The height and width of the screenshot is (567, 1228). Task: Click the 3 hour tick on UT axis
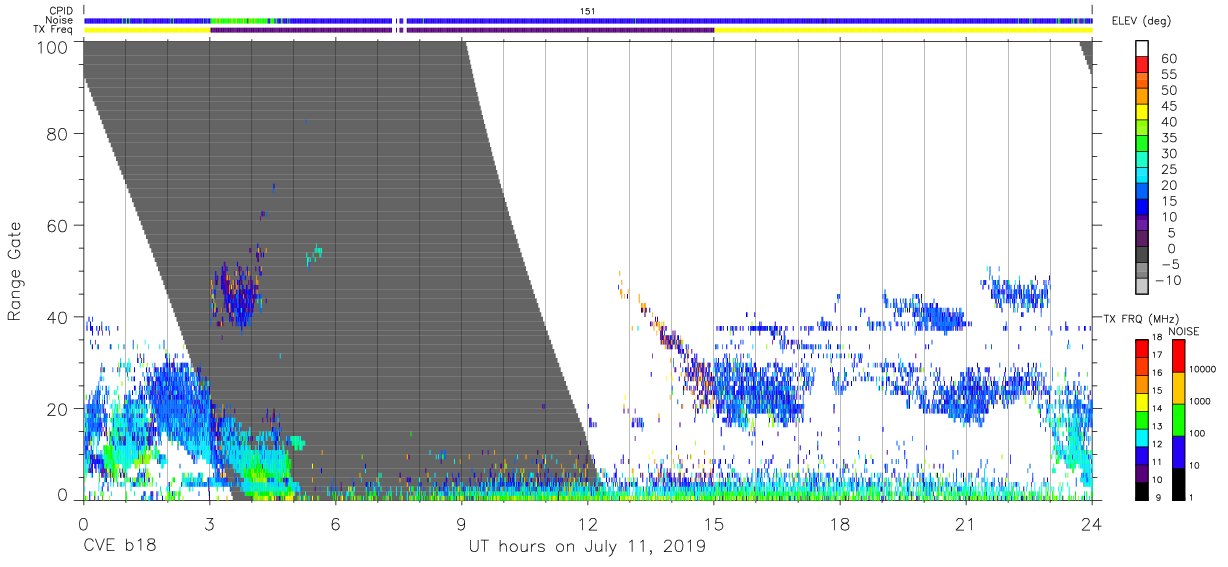click(209, 523)
